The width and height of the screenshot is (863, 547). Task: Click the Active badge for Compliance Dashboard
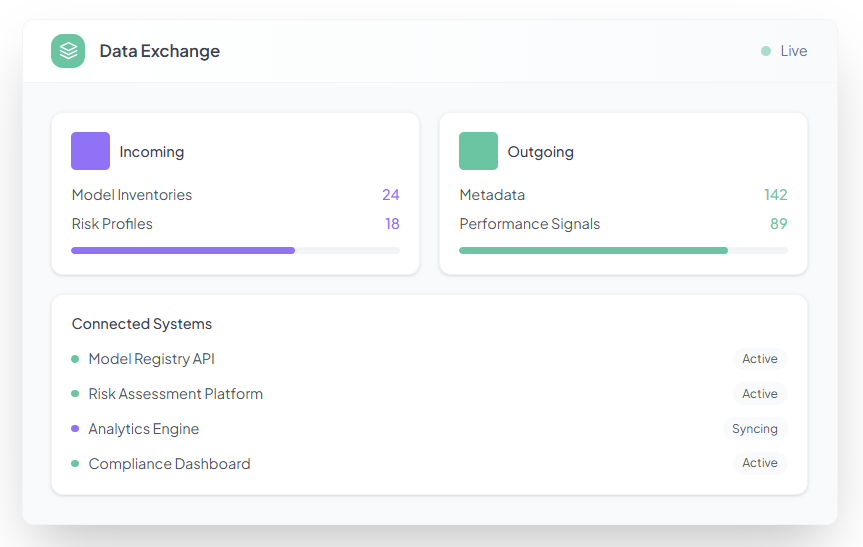pyautogui.click(x=759, y=464)
